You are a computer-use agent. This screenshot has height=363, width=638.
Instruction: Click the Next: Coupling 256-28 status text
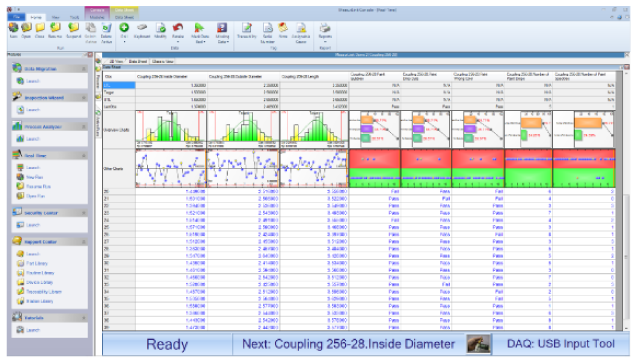coord(348,344)
